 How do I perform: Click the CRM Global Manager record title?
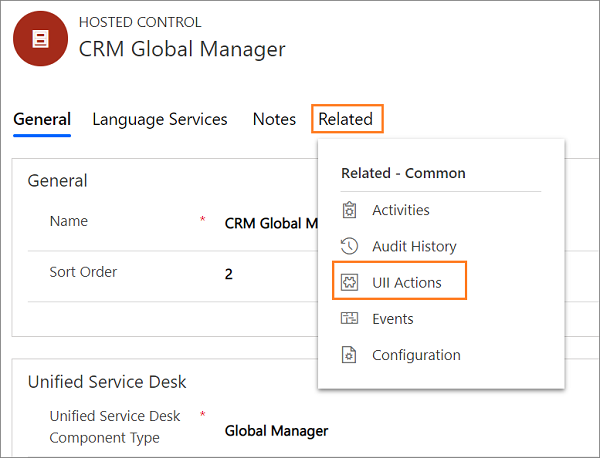(182, 49)
